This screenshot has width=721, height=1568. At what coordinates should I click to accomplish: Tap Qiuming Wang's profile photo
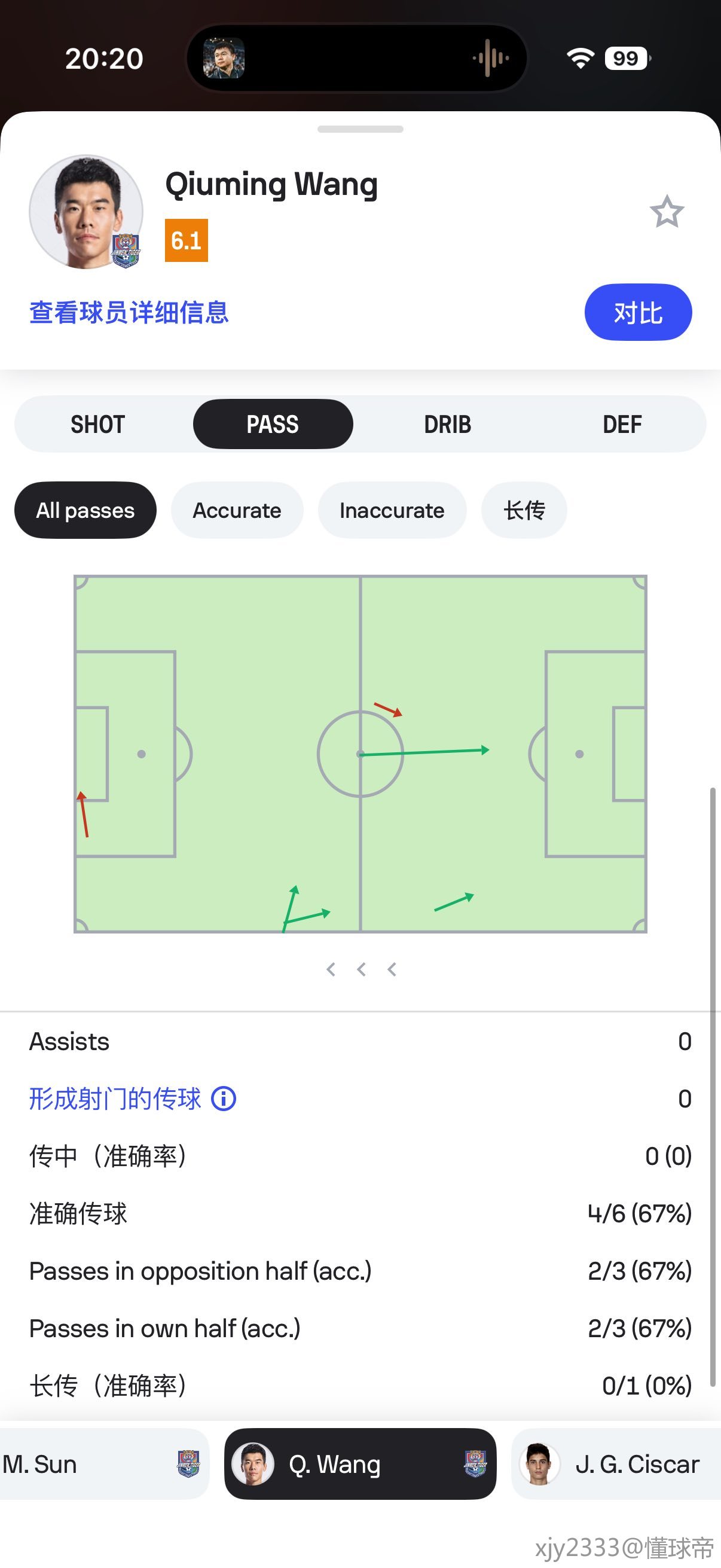click(85, 212)
